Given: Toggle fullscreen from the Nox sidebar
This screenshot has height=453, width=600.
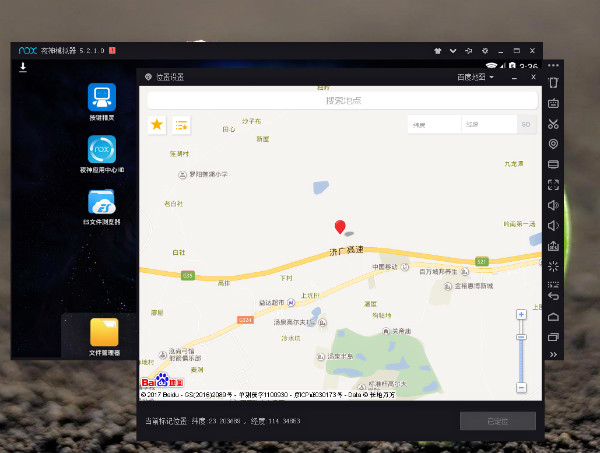Looking at the screenshot, I should point(553,184).
